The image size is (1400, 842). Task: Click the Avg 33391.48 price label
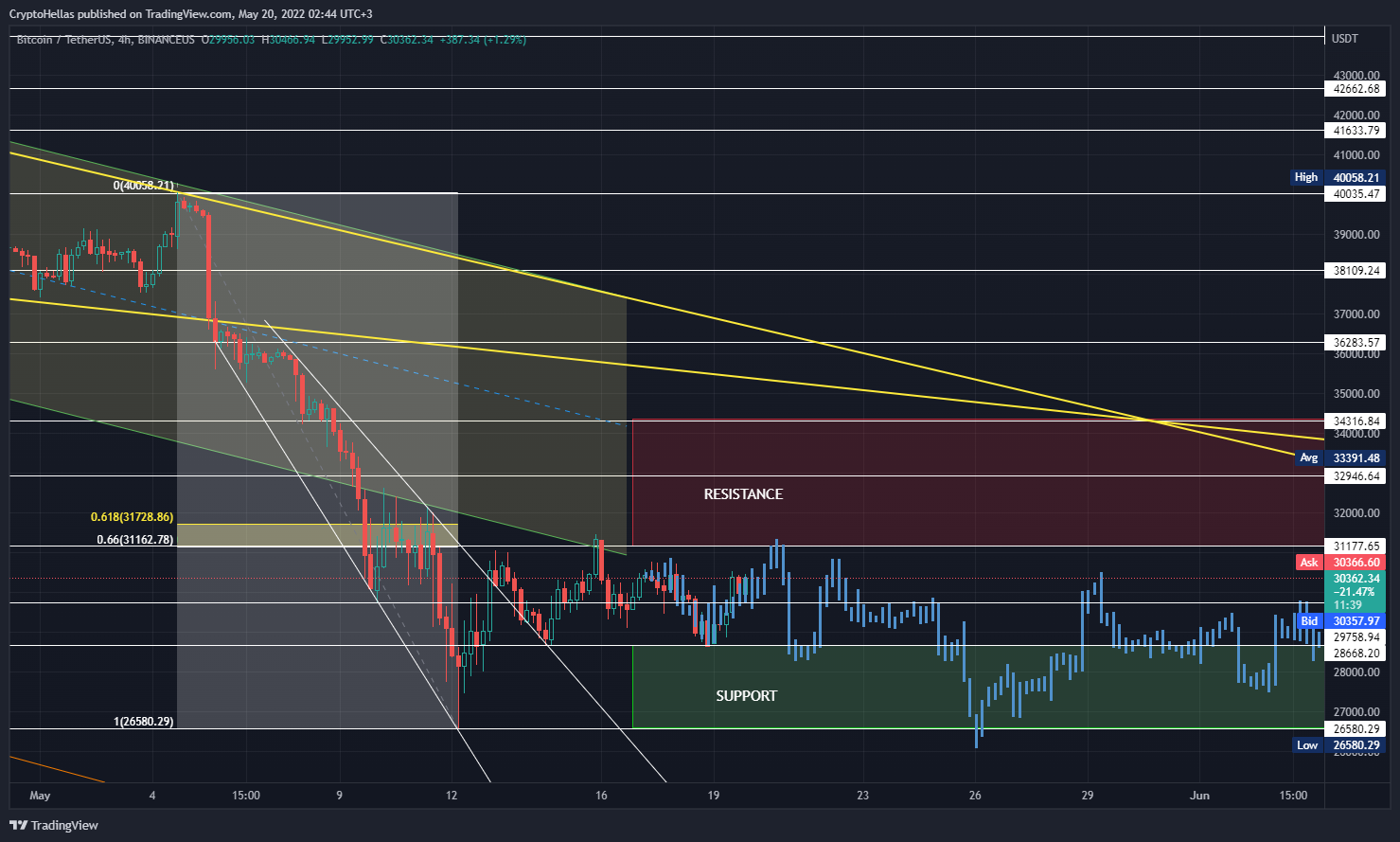pyautogui.click(x=1338, y=457)
